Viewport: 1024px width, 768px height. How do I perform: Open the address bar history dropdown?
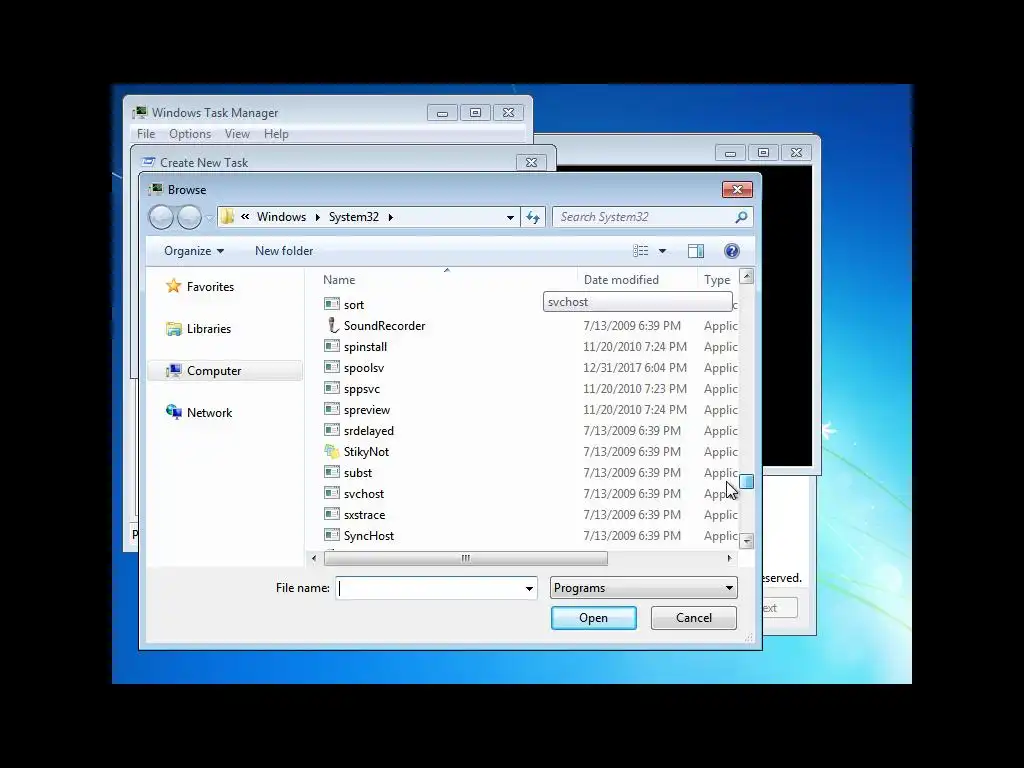coord(510,217)
